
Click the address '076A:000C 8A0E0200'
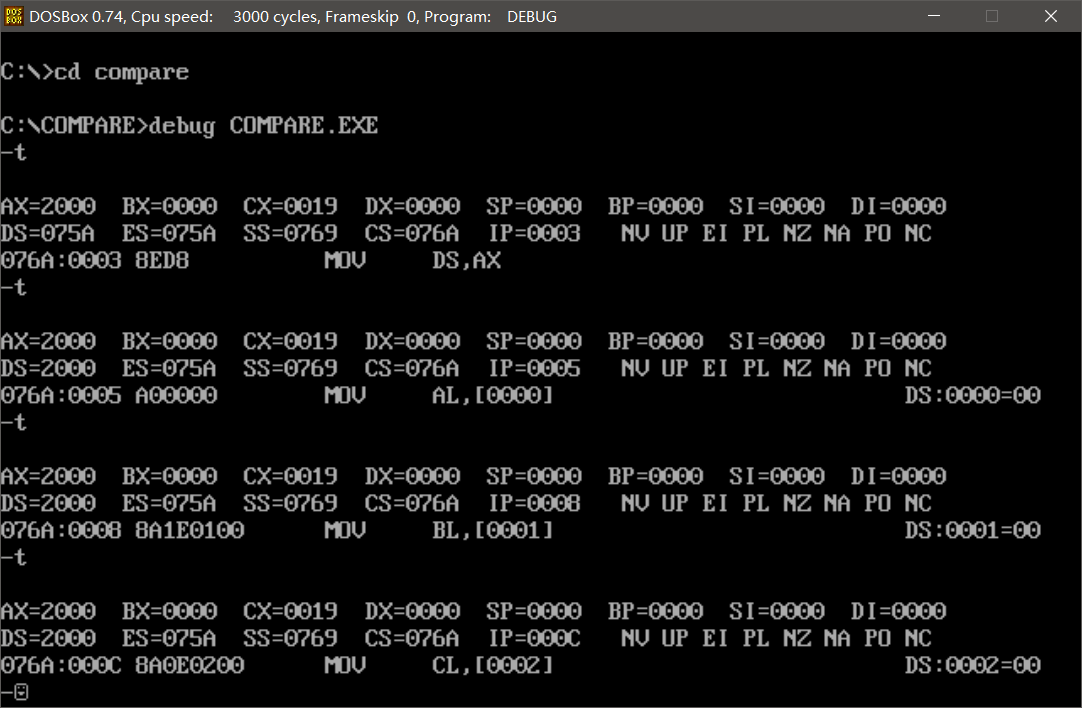click(x=122, y=665)
